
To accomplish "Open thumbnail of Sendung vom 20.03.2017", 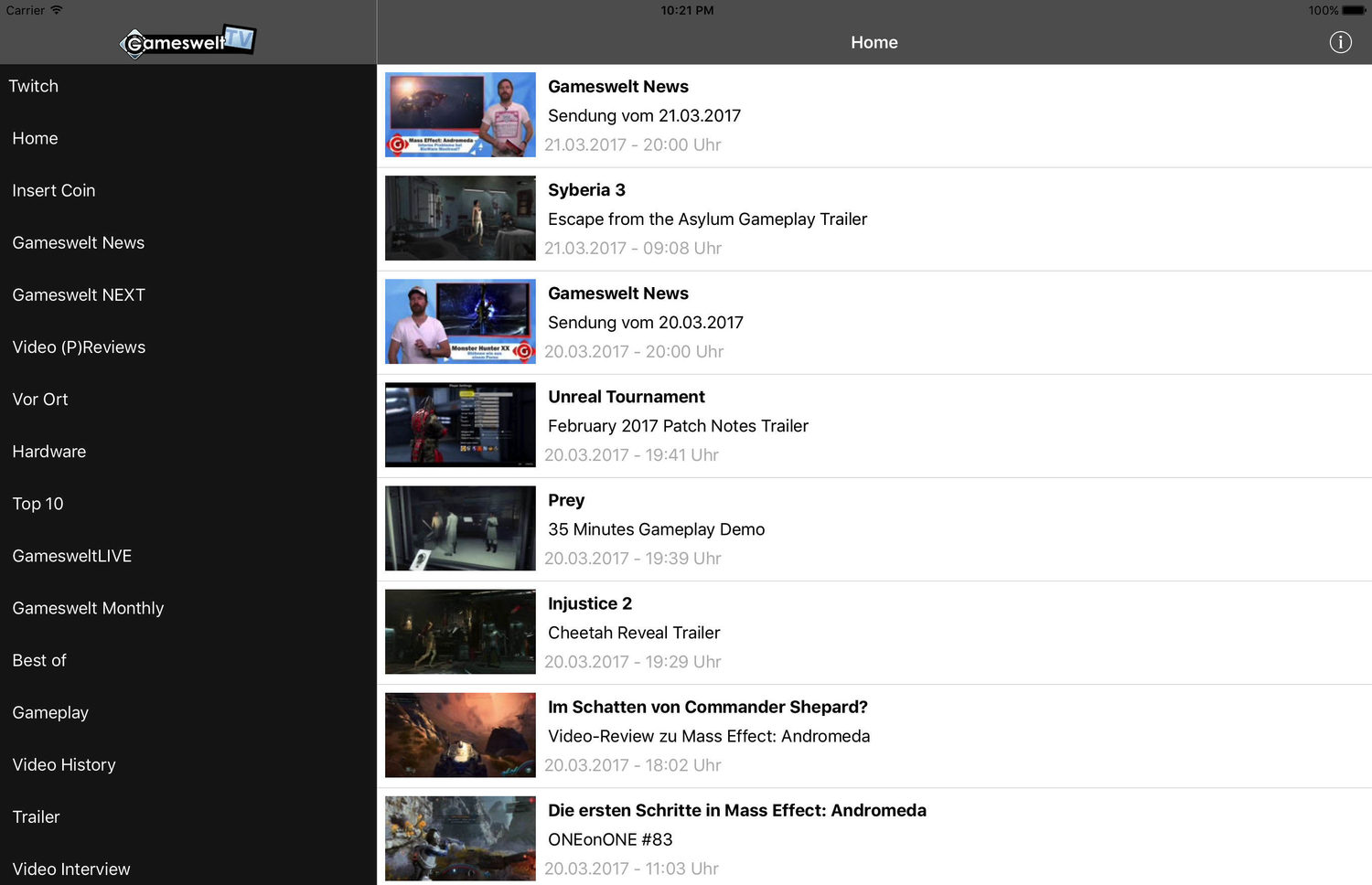I will pyautogui.click(x=460, y=322).
